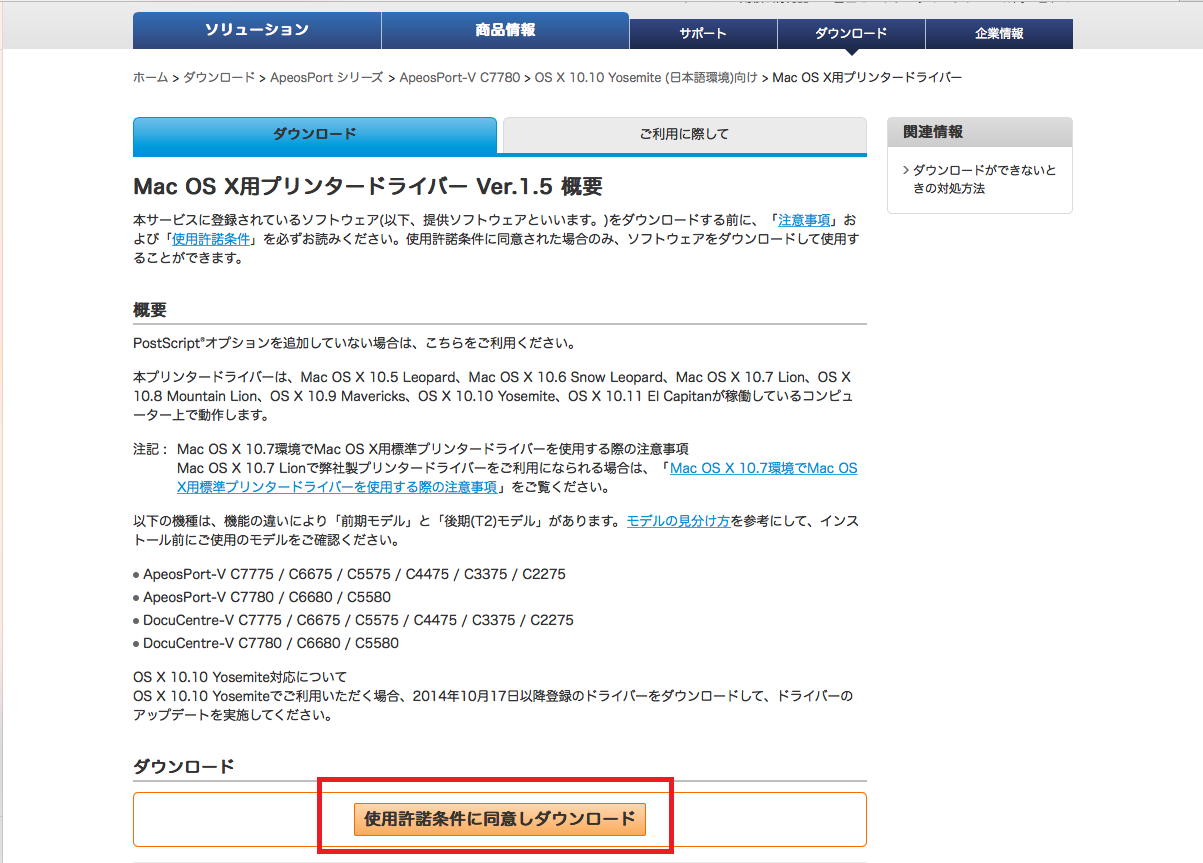Open the Mac OS X 10.7環境 notes link
Screen dimensions: 1203x863
[763, 468]
